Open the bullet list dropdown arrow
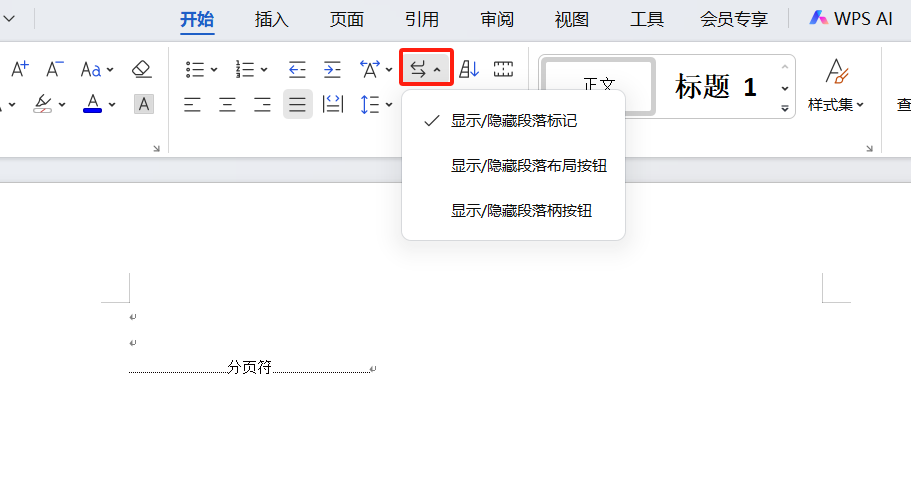This screenshot has height=486, width=911. (x=214, y=70)
